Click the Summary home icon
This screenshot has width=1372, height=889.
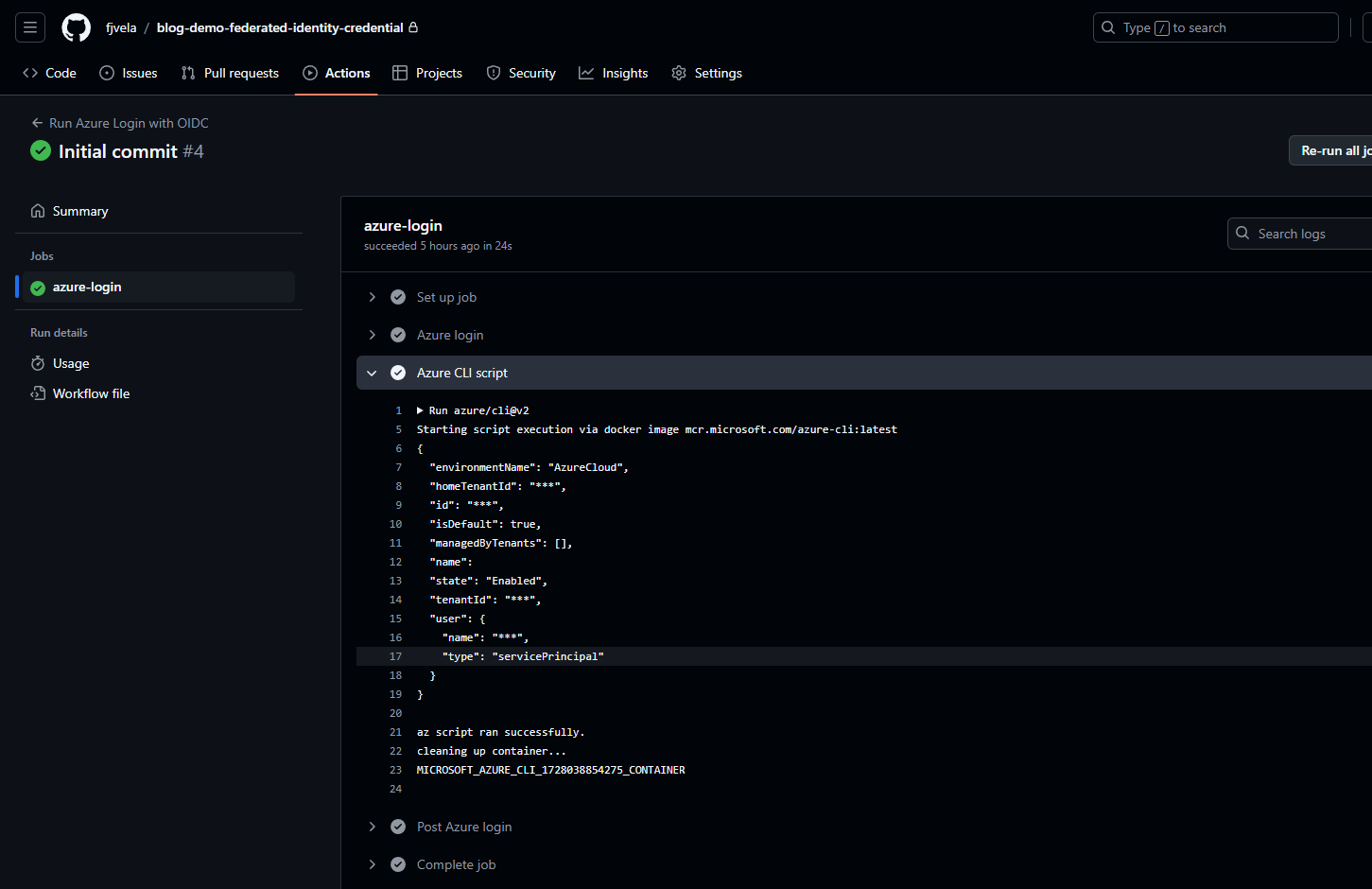coord(38,211)
